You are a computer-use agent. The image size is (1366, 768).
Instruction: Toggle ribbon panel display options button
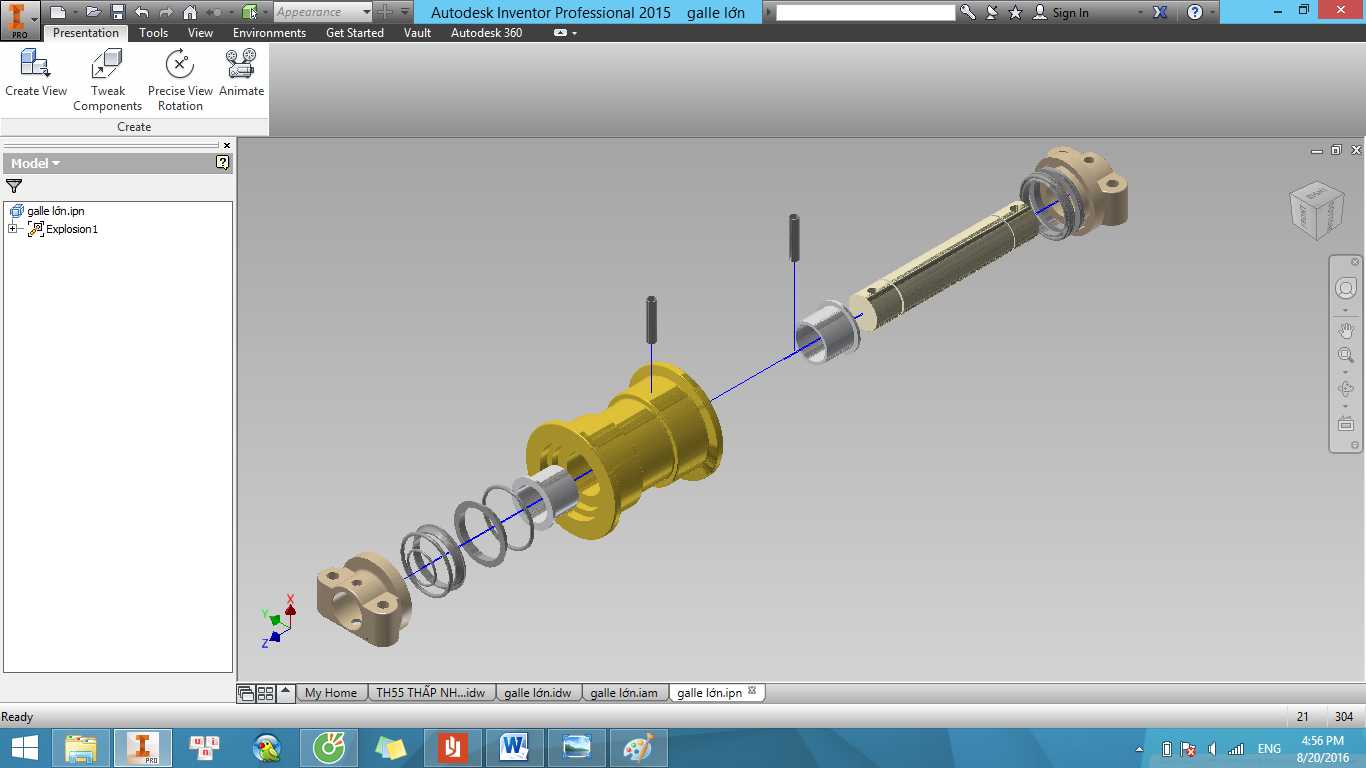pyautogui.click(x=561, y=33)
